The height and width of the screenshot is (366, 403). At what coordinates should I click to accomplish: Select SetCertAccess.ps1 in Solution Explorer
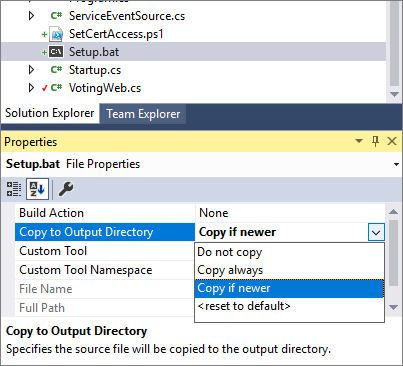pos(116,34)
